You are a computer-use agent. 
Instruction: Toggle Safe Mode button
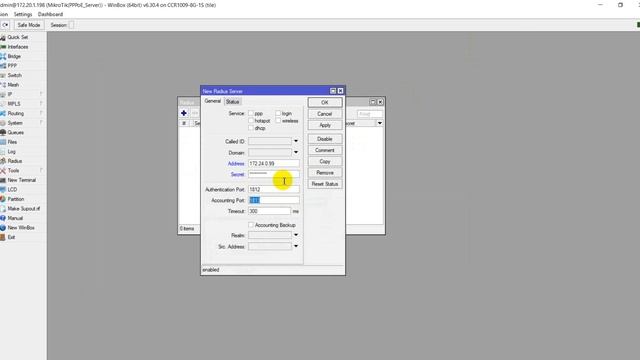[x=29, y=25]
